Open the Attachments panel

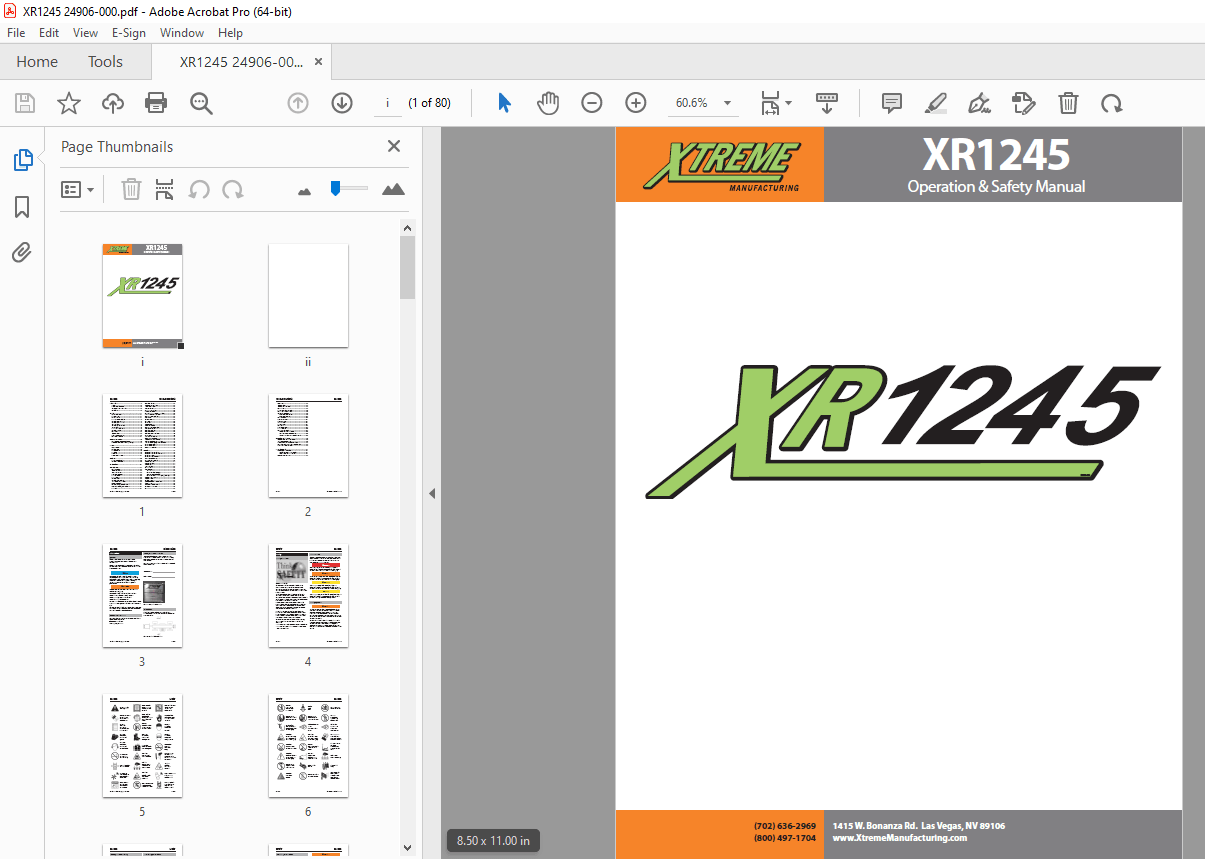(x=22, y=252)
